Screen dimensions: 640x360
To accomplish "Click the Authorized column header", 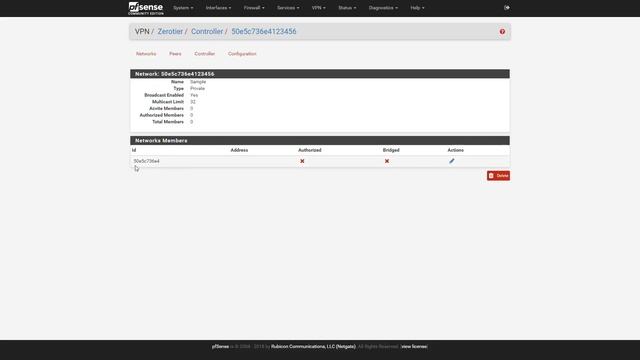I will pyautogui.click(x=310, y=150).
